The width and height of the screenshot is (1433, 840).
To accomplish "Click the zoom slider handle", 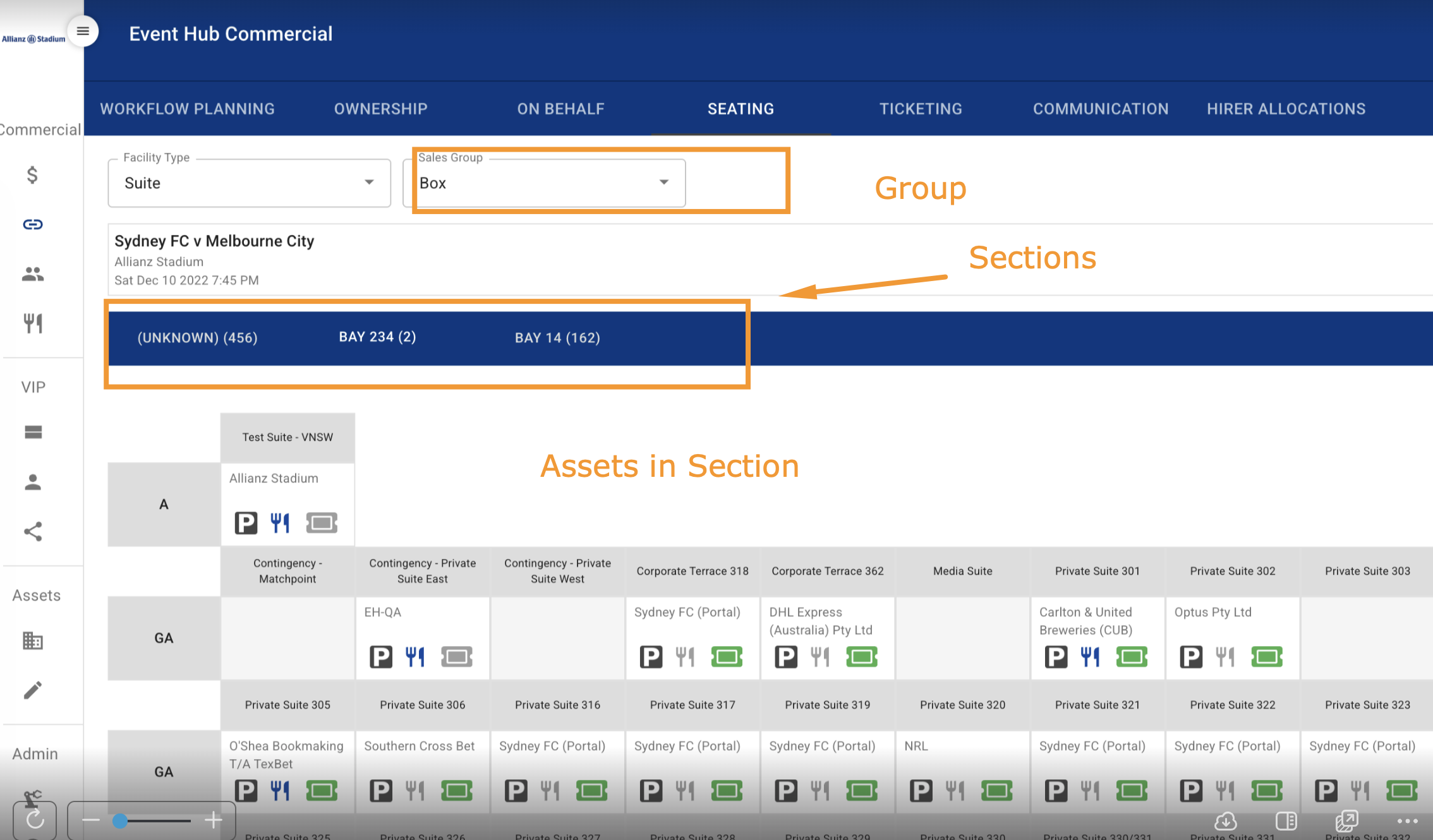I will [120, 820].
